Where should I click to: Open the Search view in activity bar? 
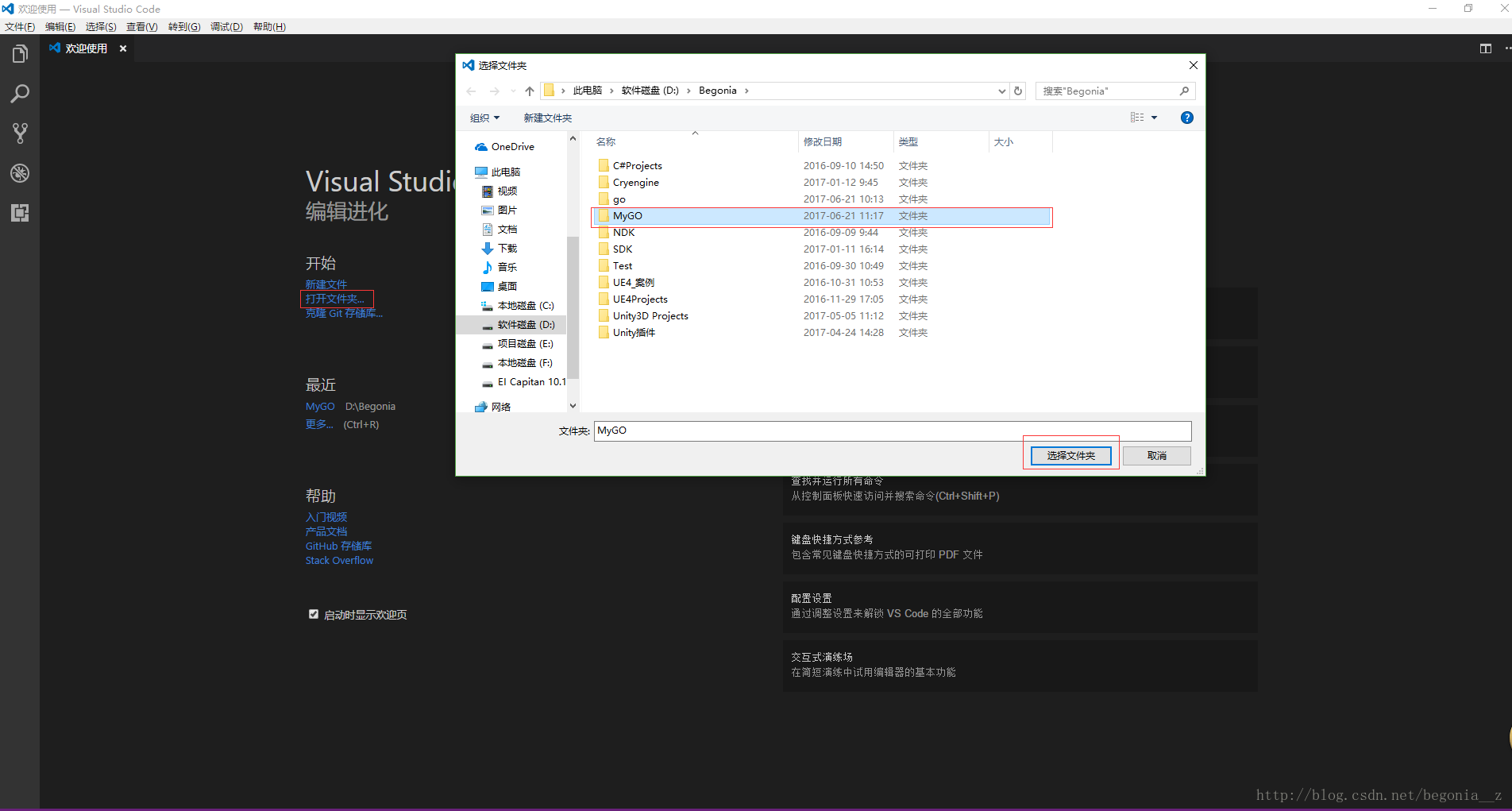pyautogui.click(x=20, y=94)
